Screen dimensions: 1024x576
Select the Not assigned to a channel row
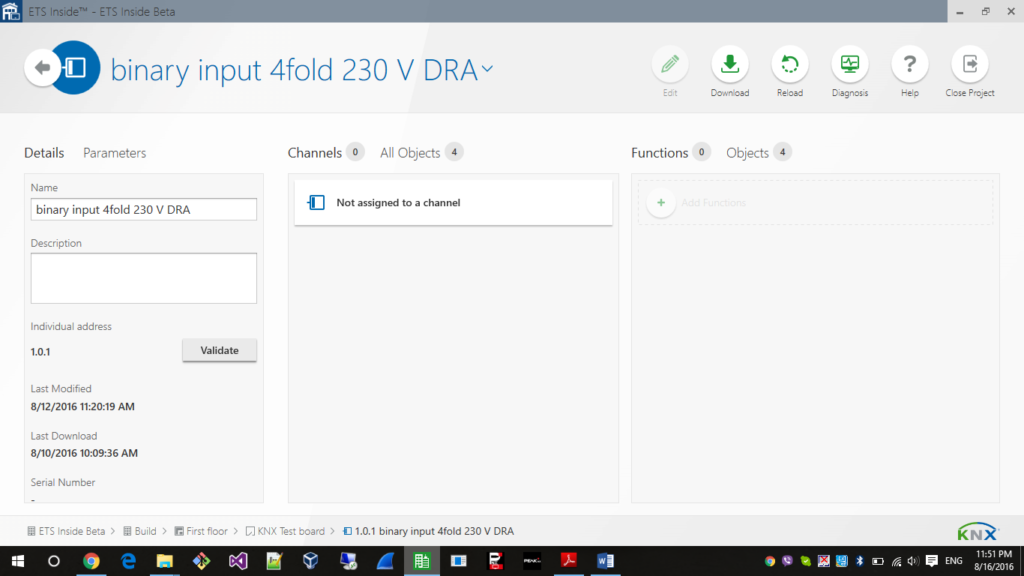[453, 202]
